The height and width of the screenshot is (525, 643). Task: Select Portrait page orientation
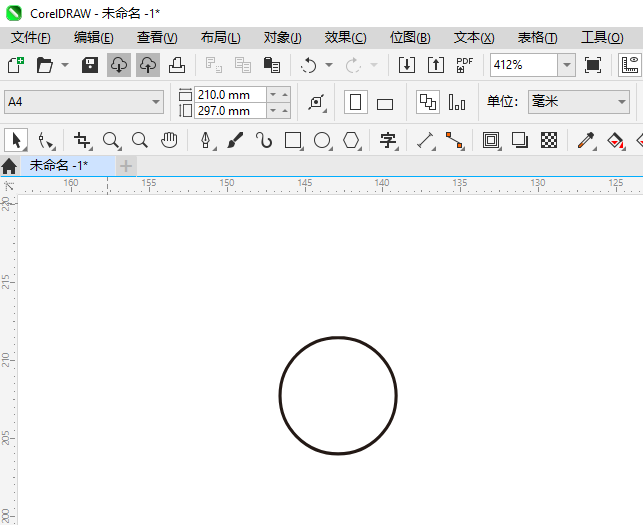coord(356,102)
